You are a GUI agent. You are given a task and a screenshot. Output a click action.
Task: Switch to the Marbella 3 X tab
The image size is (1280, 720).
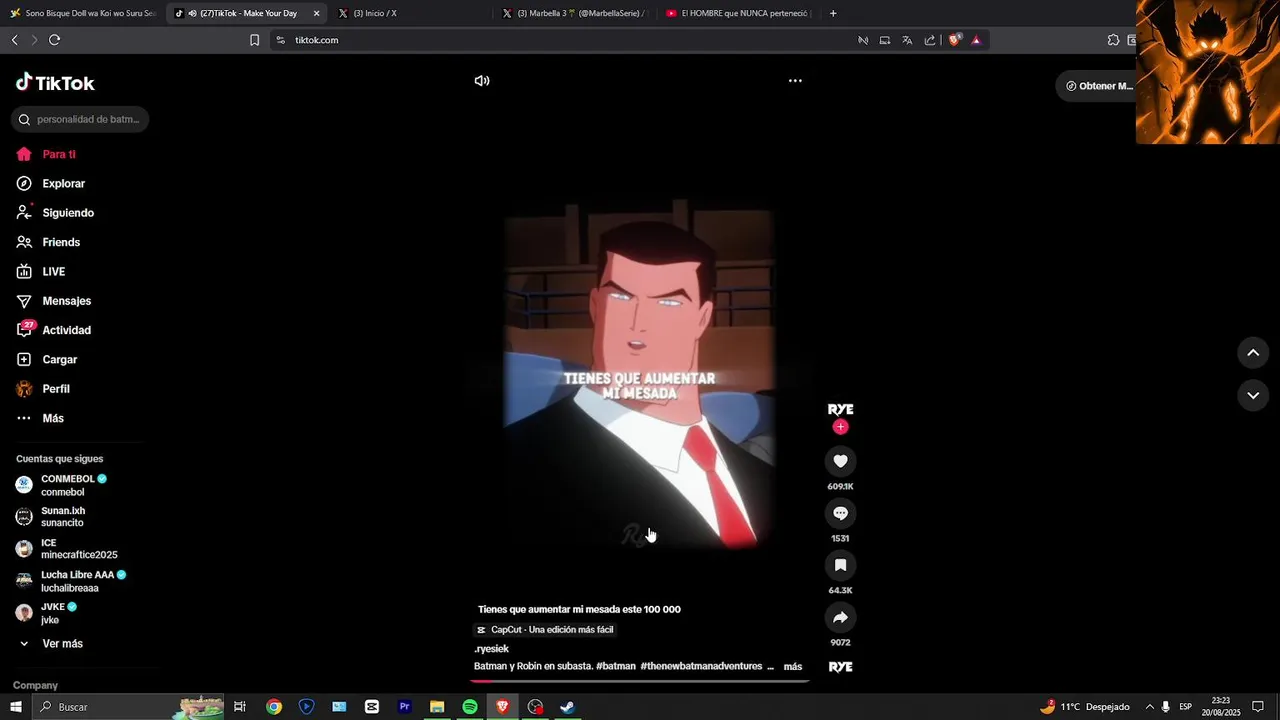[574, 13]
